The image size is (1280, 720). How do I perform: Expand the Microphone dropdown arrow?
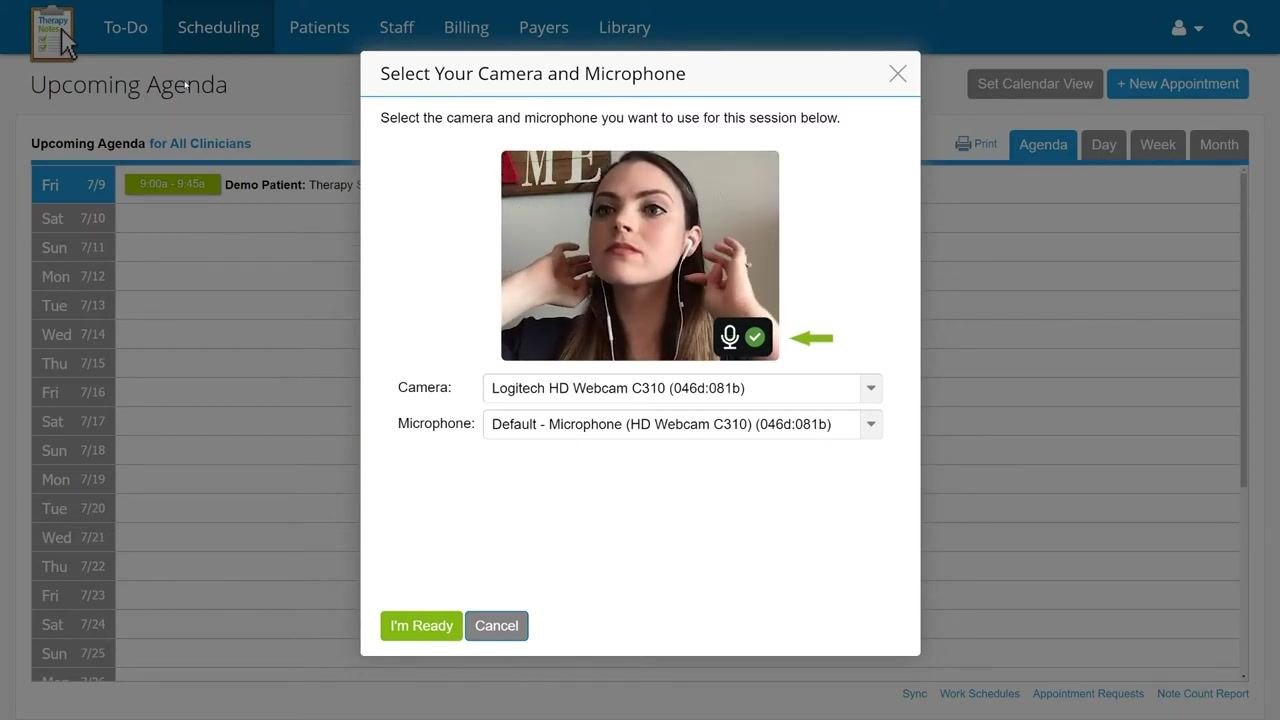871,424
